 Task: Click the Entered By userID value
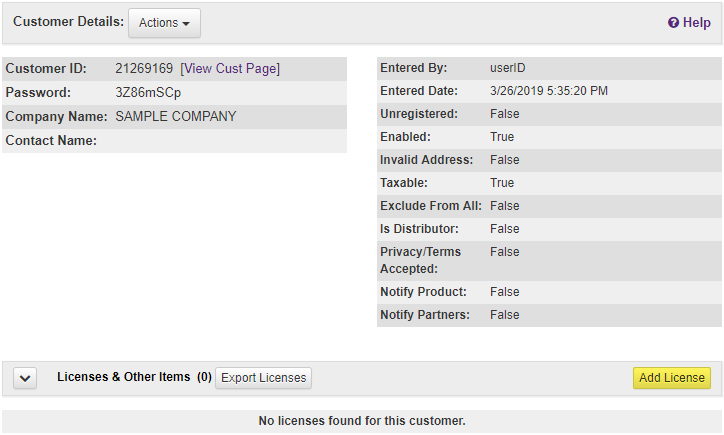click(508, 69)
